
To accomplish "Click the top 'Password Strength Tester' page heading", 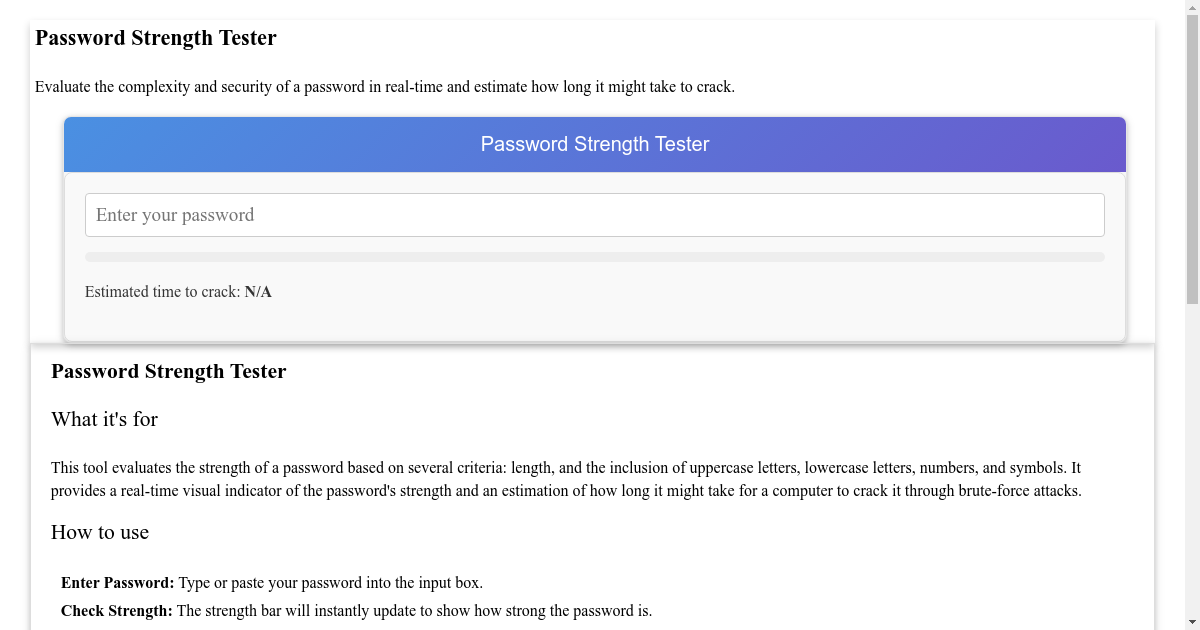I will (156, 38).
